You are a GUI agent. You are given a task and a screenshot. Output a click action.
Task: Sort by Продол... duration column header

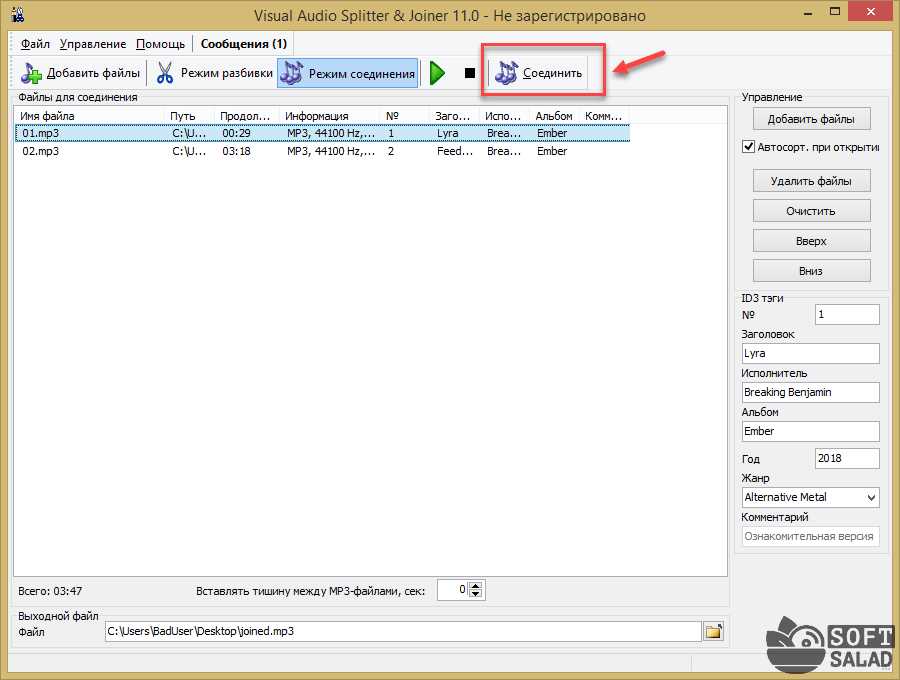coord(247,116)
